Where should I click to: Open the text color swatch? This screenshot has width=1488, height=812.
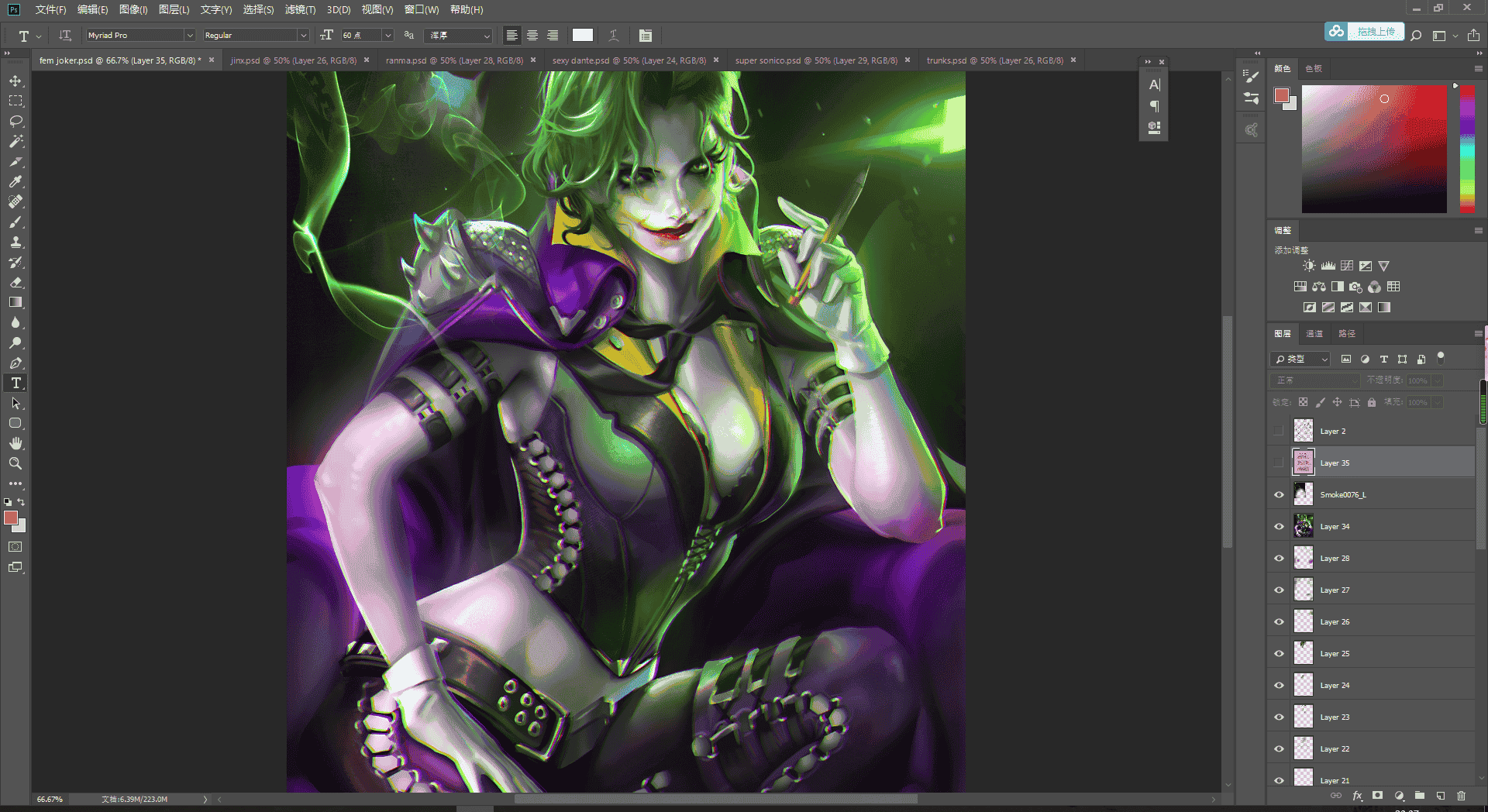coord(582,35)
